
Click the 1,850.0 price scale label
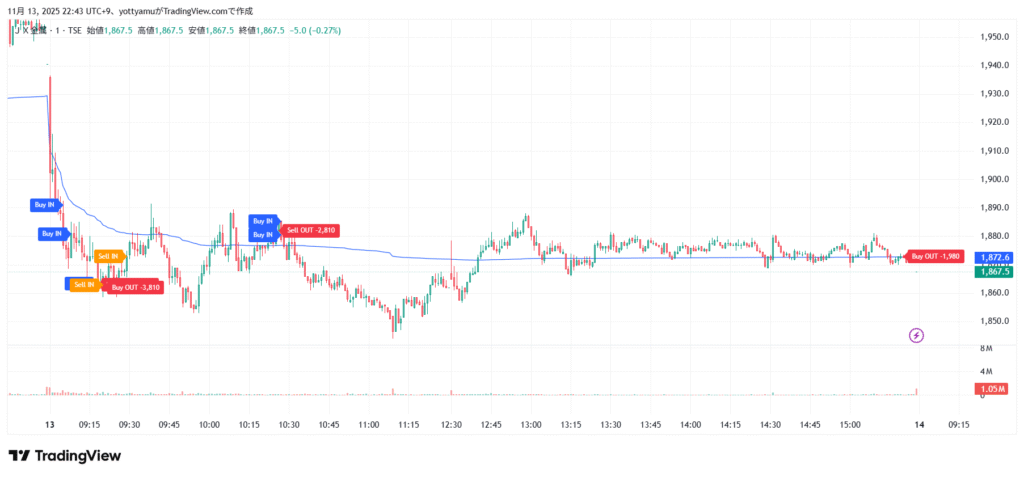click(994, 321)
